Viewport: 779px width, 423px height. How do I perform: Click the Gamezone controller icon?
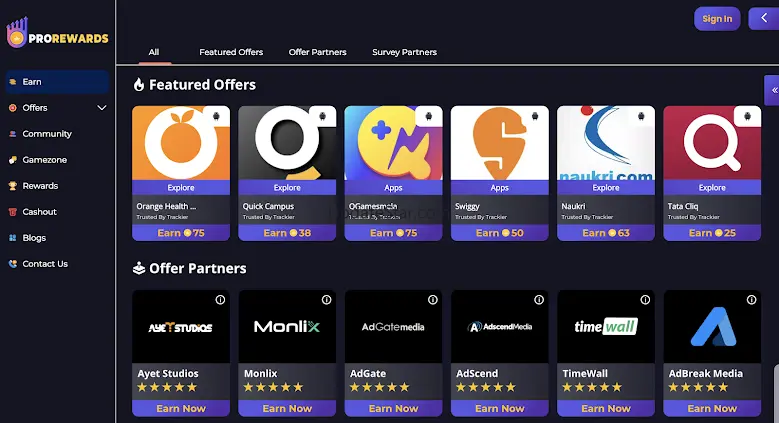[13, 160]
